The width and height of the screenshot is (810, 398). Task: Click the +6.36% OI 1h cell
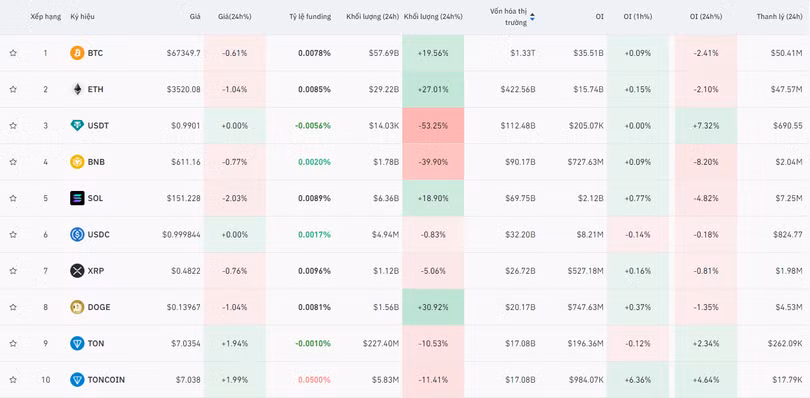point(637,380)
